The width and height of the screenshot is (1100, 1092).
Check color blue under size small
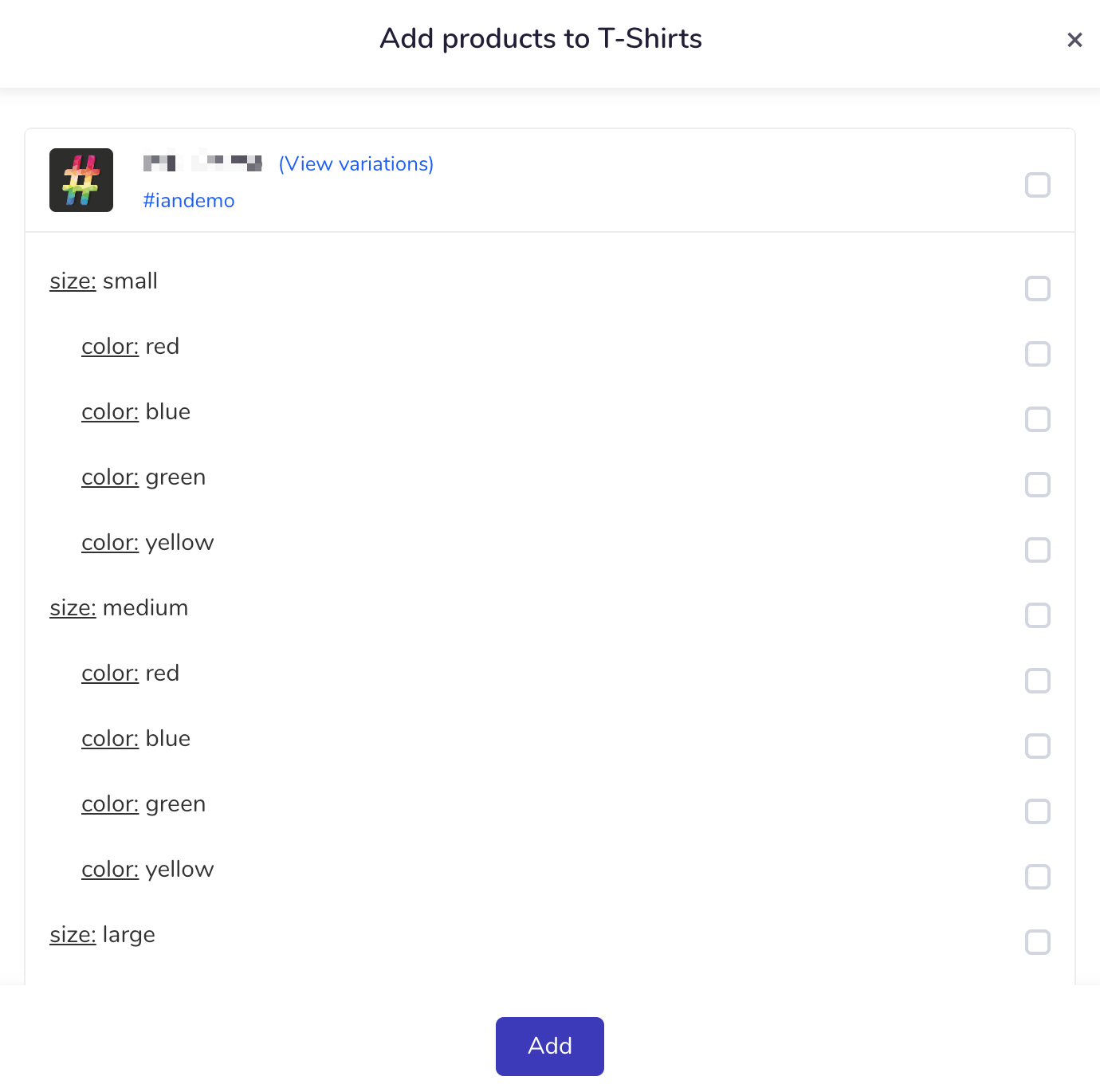point(1038,419)
